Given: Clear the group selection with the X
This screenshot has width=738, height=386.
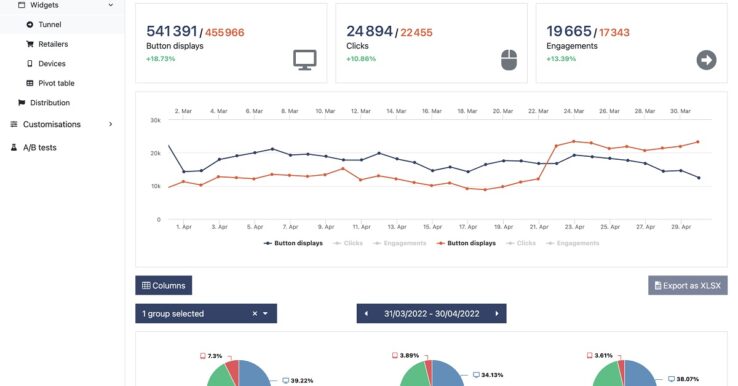Looking at the screenshot, I should click(255, 314).
